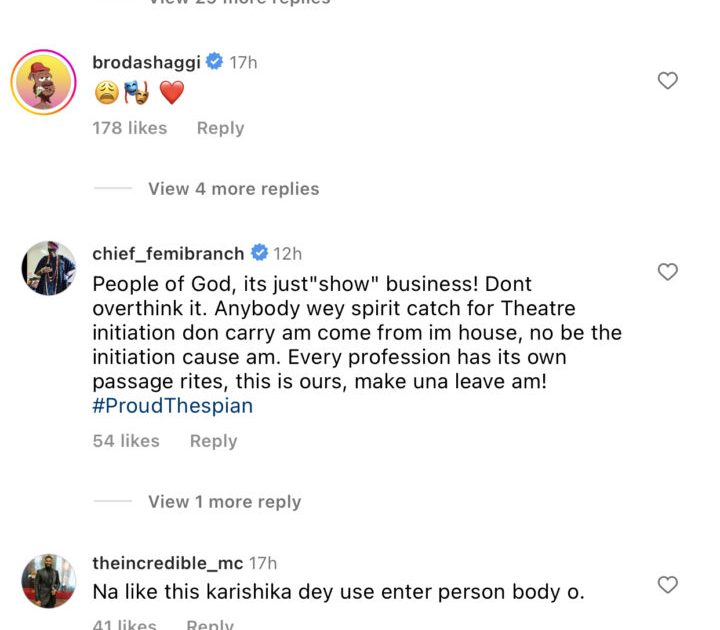Click the 12h timestamp on chief_femibranch's comment
This screenshot has width=720, height=630.
(288, 253)
